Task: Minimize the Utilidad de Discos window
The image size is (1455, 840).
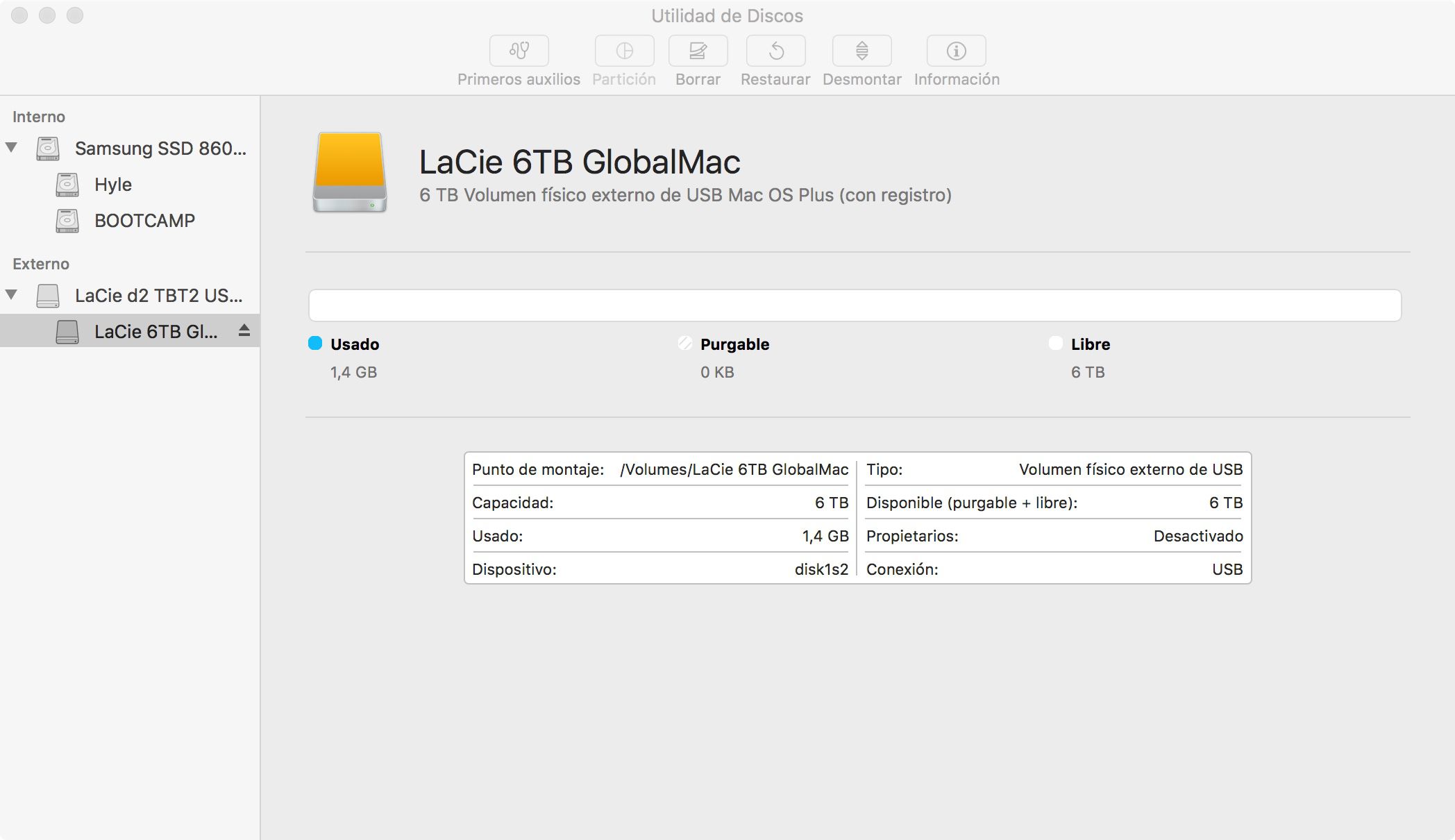Action: (x=47, y=15)
